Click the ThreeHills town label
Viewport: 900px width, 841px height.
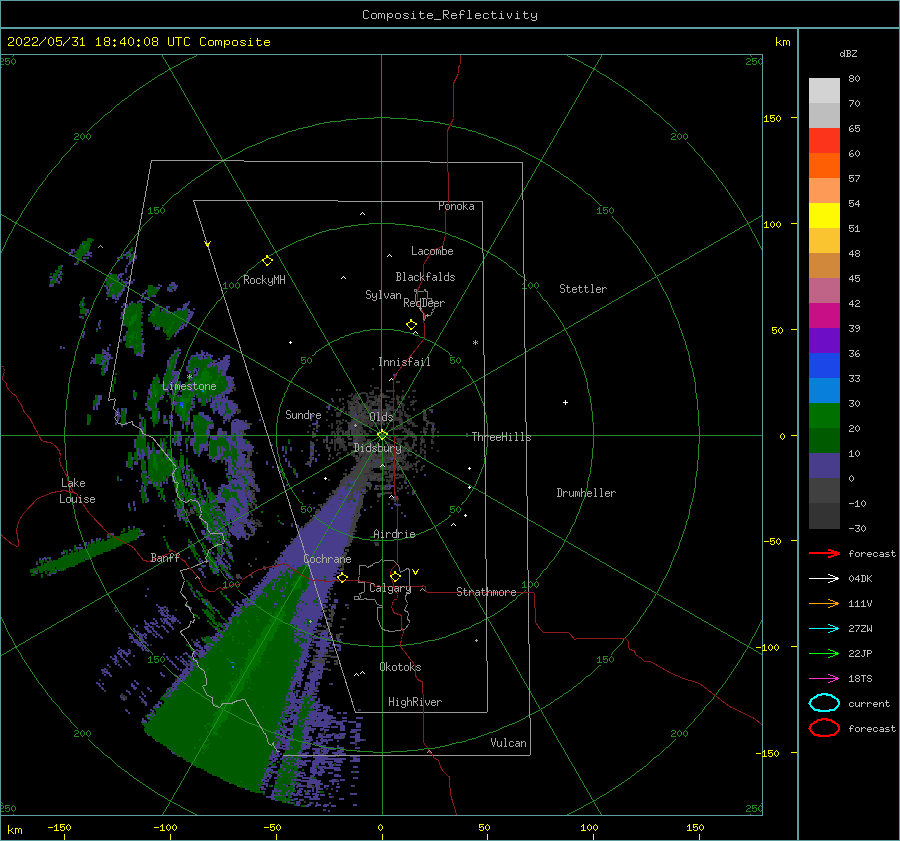click(501, 437)
